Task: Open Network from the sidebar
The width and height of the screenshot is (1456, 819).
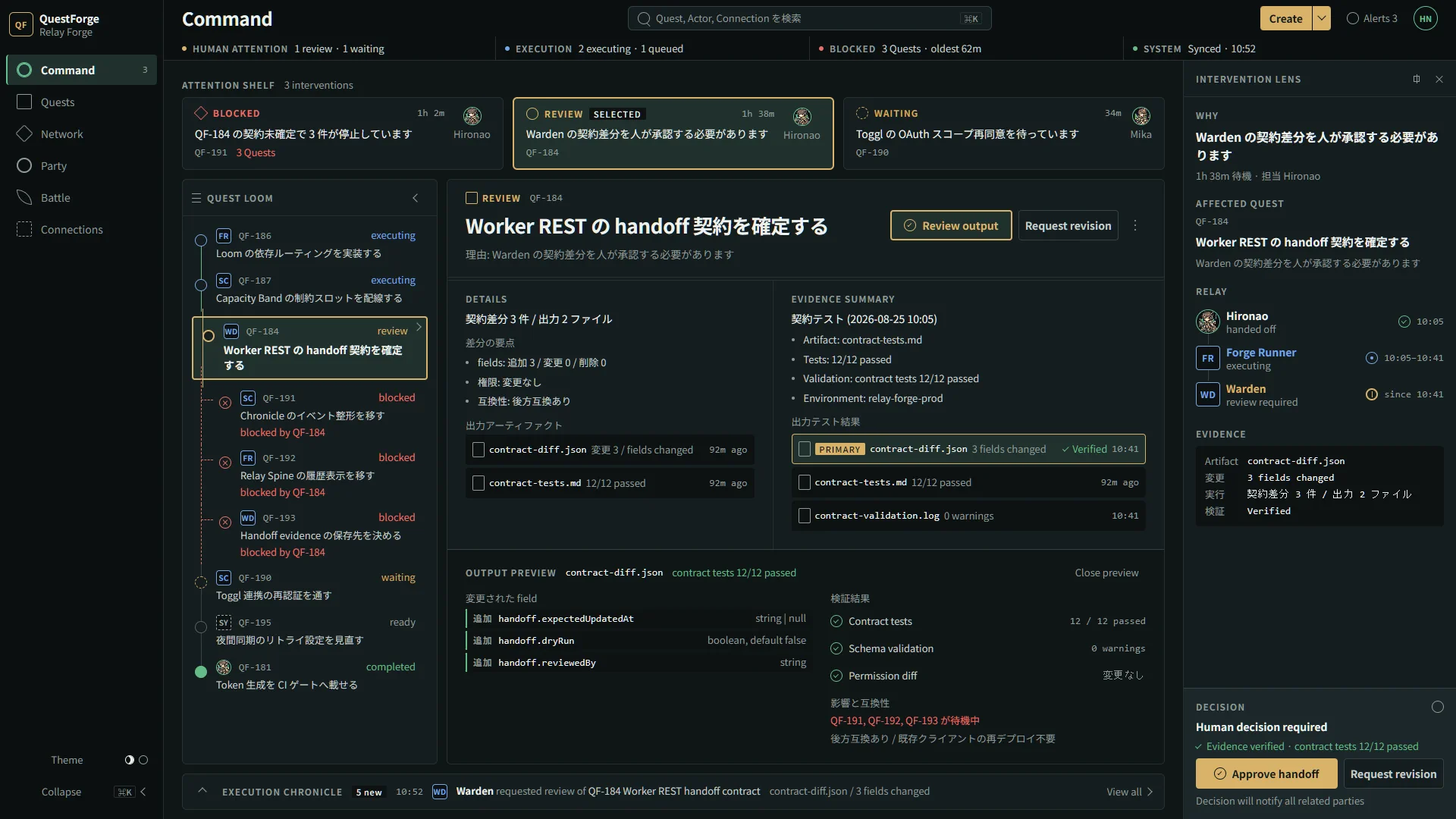Action: tap(81, 133)
